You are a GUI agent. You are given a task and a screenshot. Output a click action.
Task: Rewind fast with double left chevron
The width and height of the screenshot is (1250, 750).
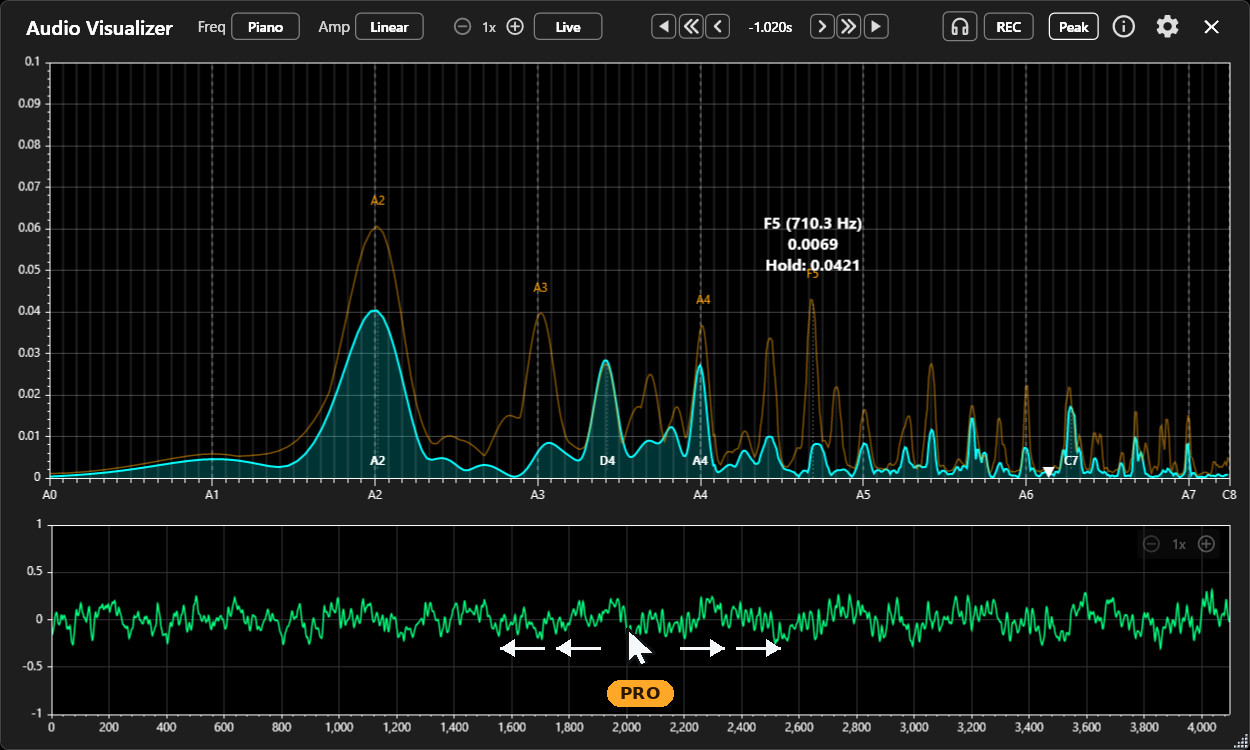click(x=691, y=27)
